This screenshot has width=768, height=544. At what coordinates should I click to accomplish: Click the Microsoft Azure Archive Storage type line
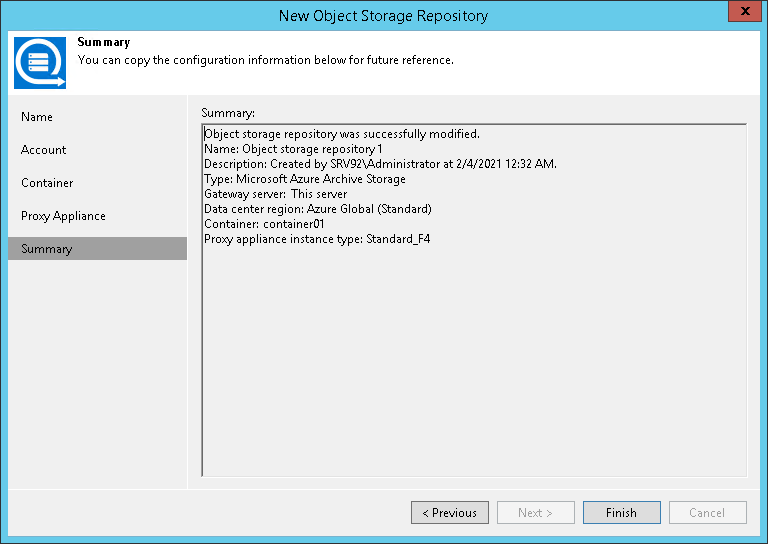click(x=305, y=179)
